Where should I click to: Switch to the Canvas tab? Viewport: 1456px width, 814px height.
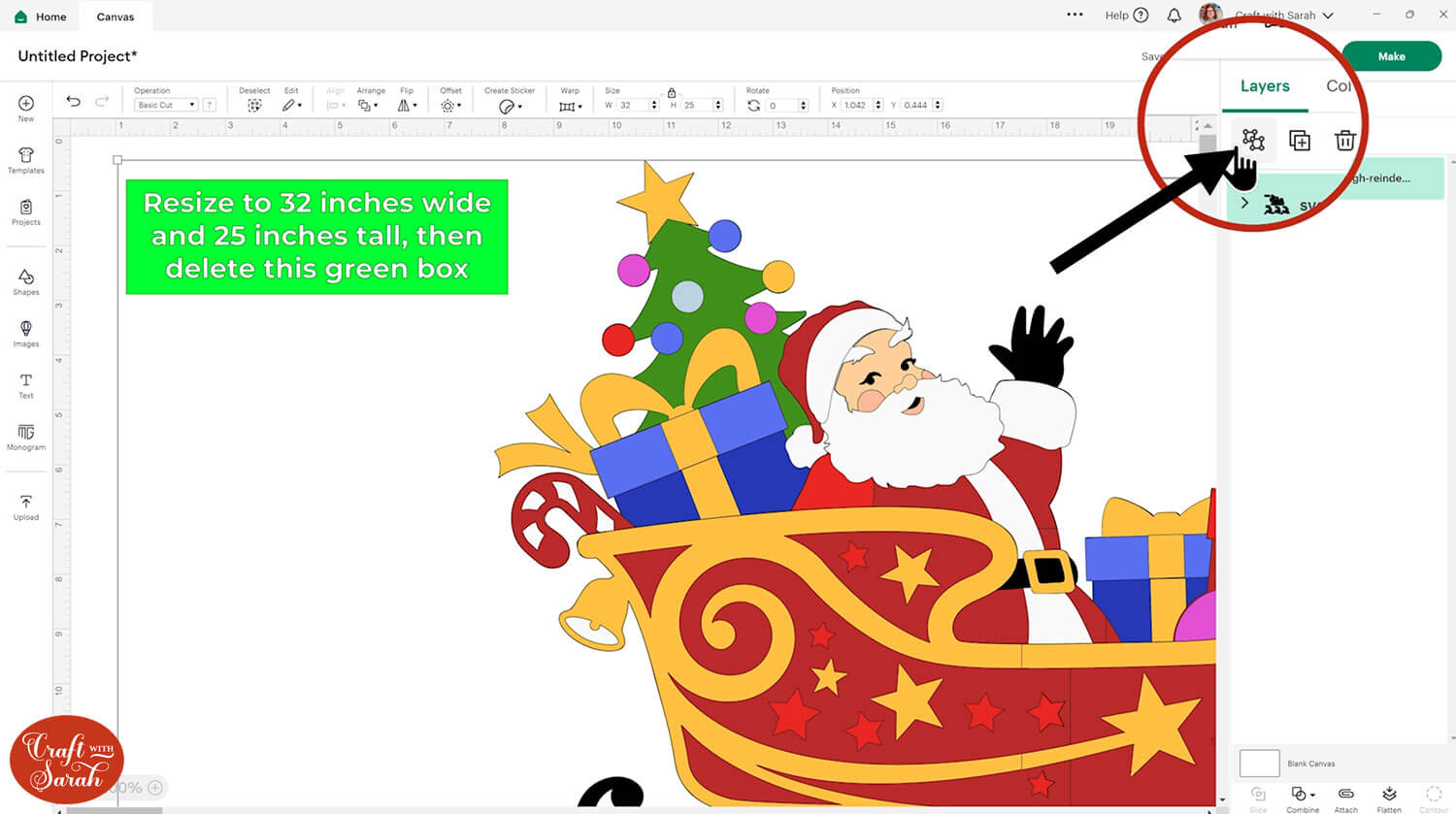click(x=116, y=16)
